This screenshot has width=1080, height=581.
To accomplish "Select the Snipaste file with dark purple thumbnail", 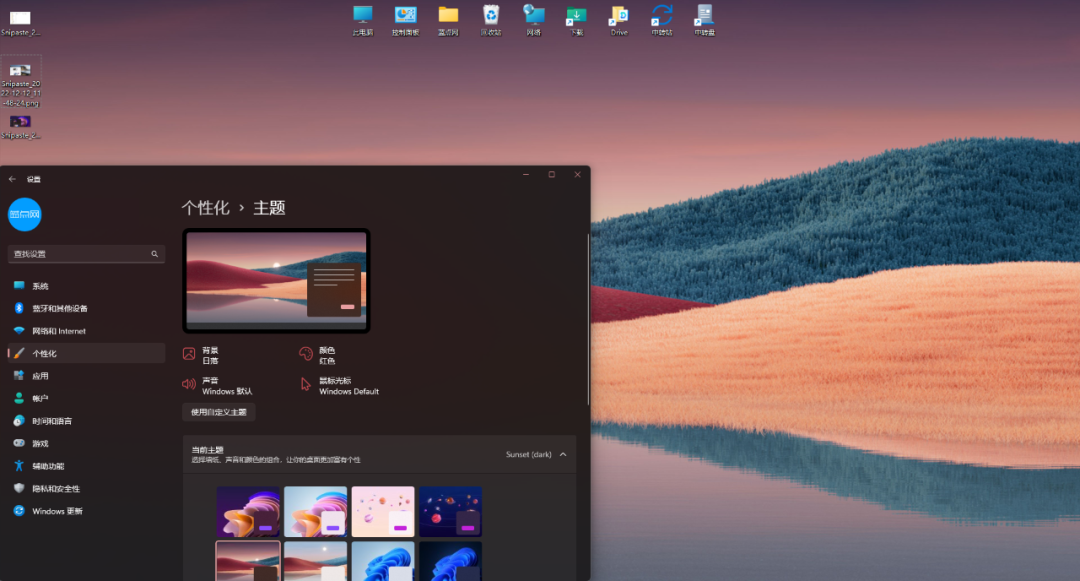I will [20, 127].
